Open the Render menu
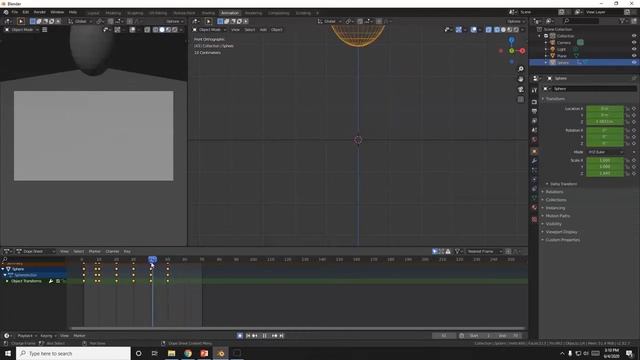Screen dimensions: 640x360 [x=40, y=12]
